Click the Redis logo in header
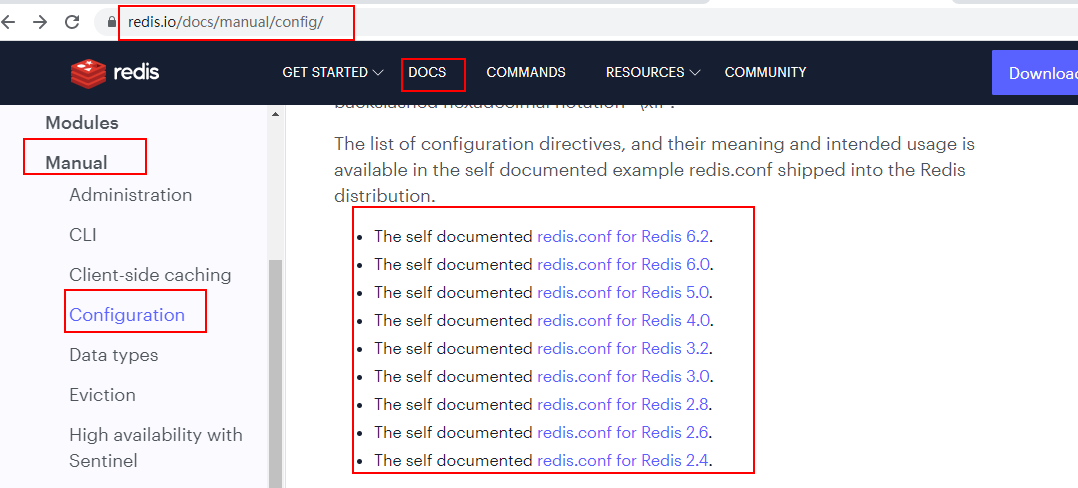 (115, 72)
